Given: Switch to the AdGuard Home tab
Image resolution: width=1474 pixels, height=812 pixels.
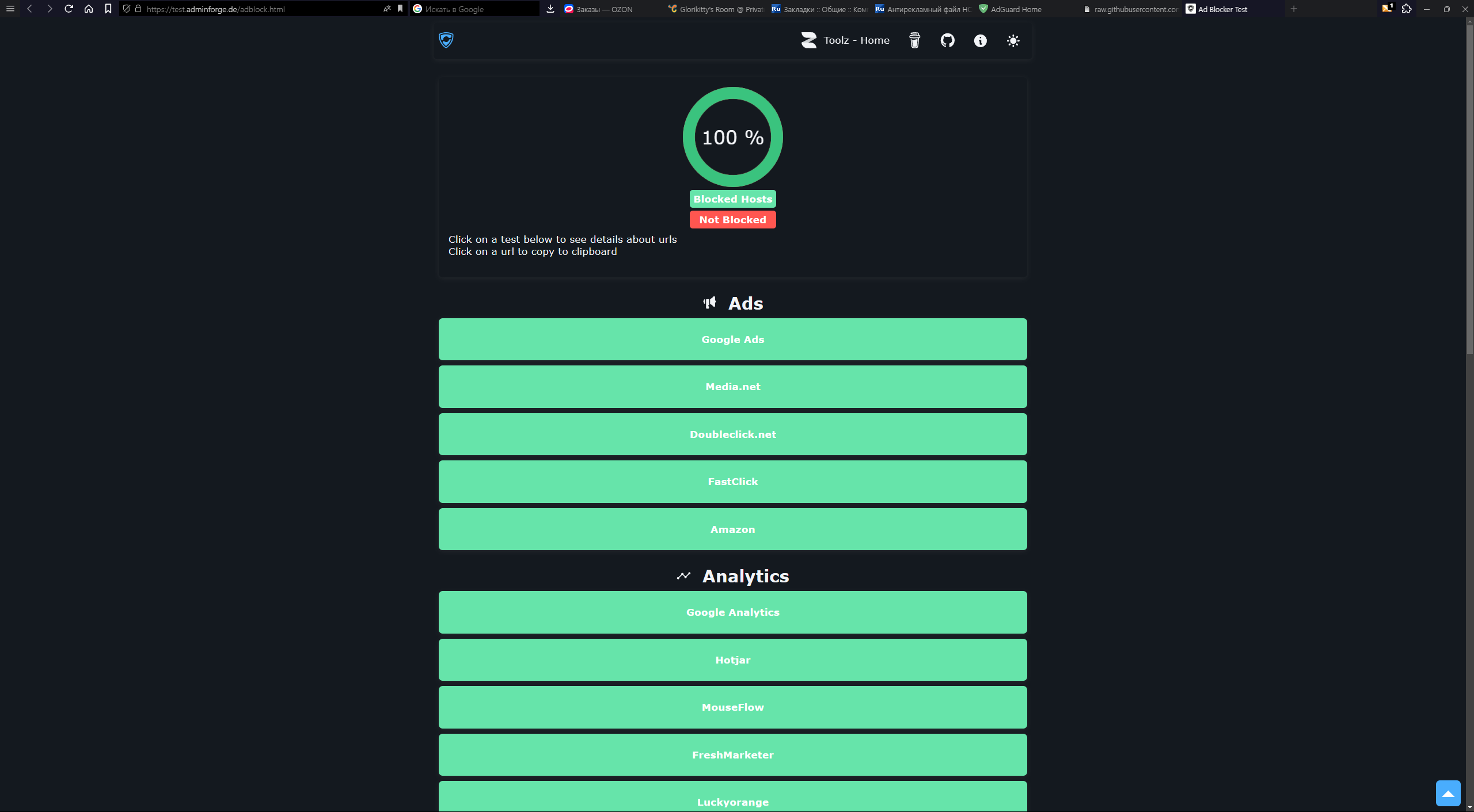Looking at the screenshot, I should pyautogui.click(x=1025, y=9).
